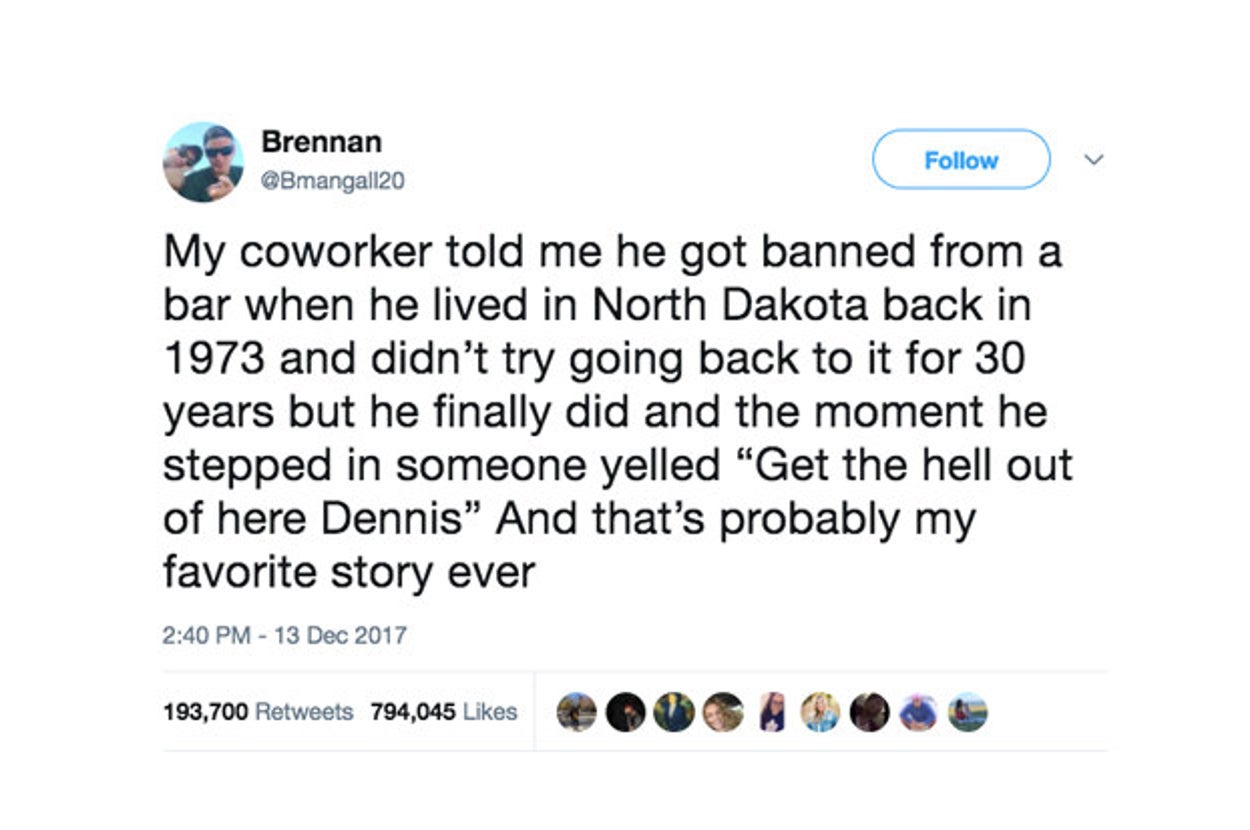The width and height of the screenshot is (1250, 830).
Task: Expand the tweet options chevron
Action: (x=1093, y=160)
